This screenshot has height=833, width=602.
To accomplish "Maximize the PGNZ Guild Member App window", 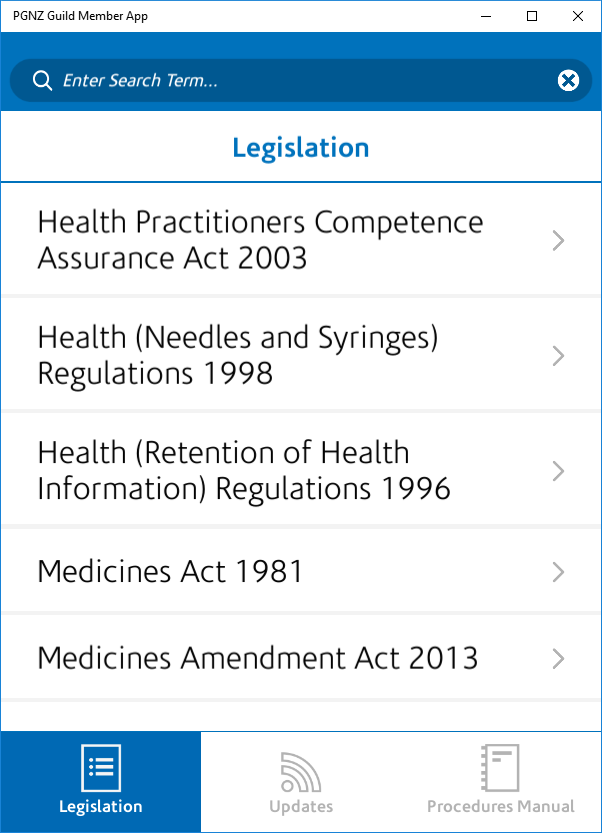I will (532, 16).
